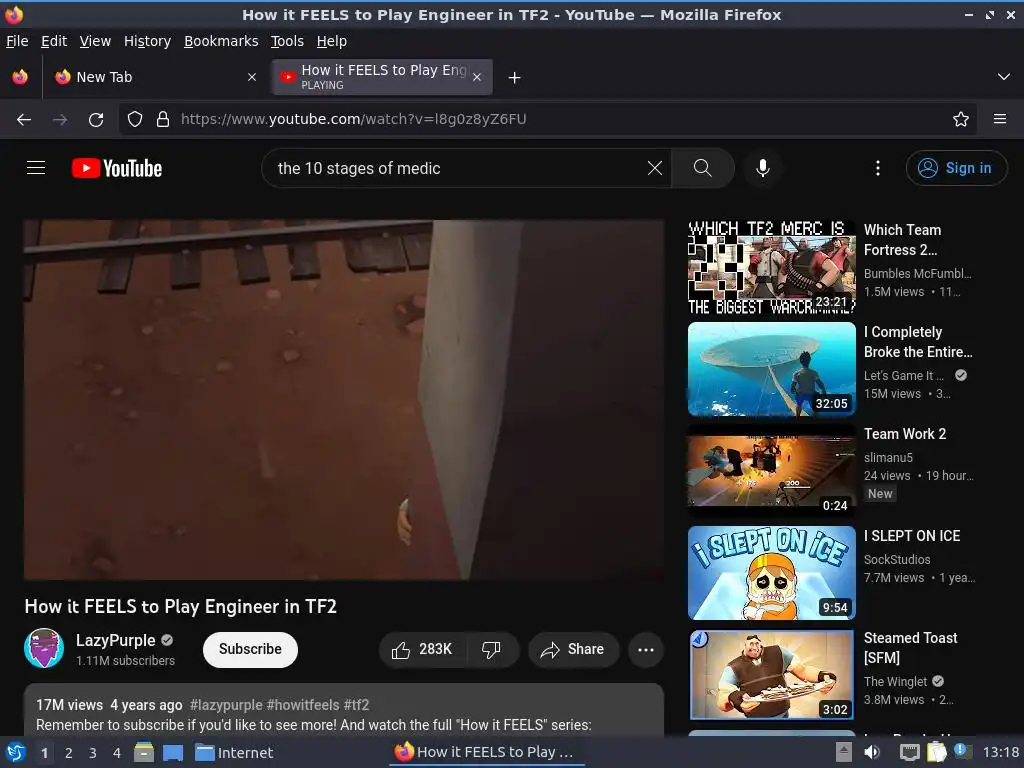Close the How it FEELS tab

(x=477, y=77)
